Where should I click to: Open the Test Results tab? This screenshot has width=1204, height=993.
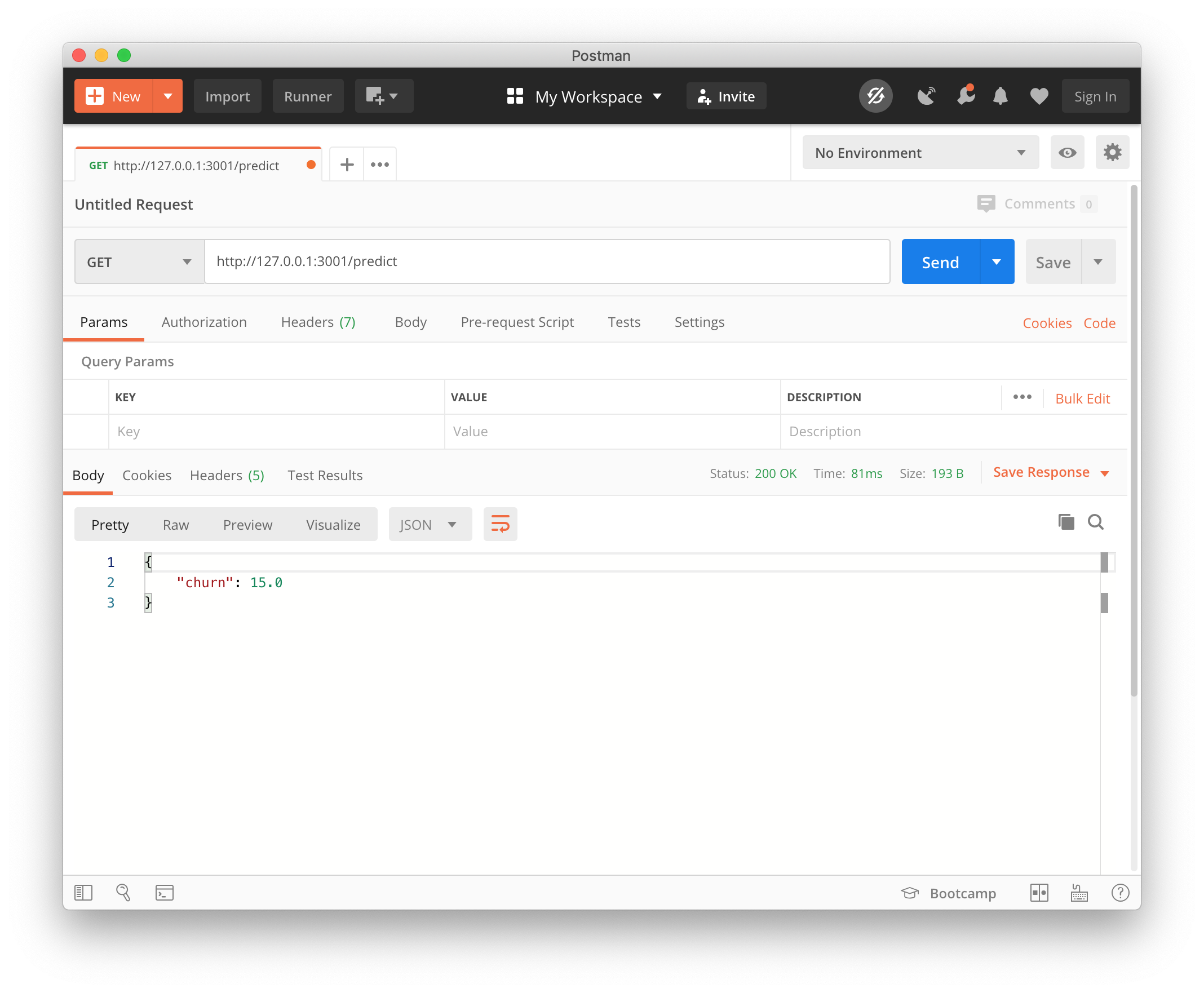point(325,475)
